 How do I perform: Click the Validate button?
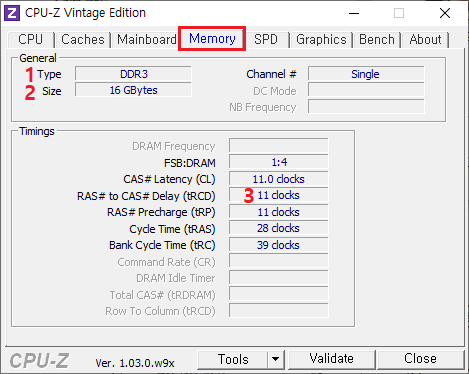click(x=332, y=359)
